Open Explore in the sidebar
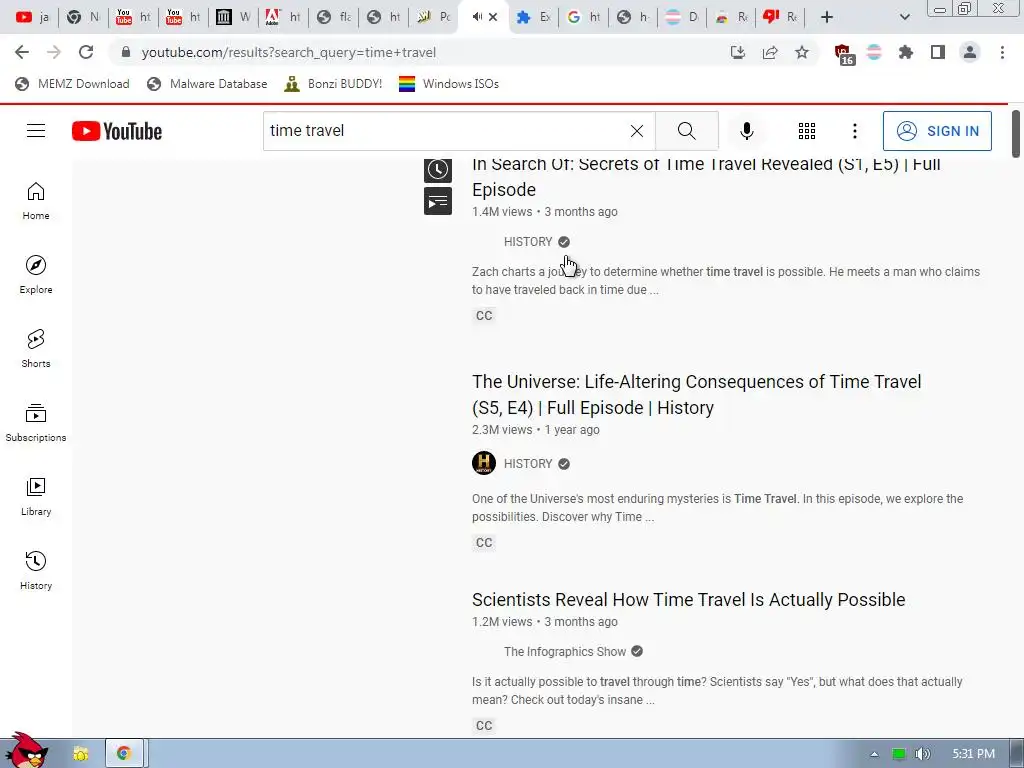 (36, 274)
